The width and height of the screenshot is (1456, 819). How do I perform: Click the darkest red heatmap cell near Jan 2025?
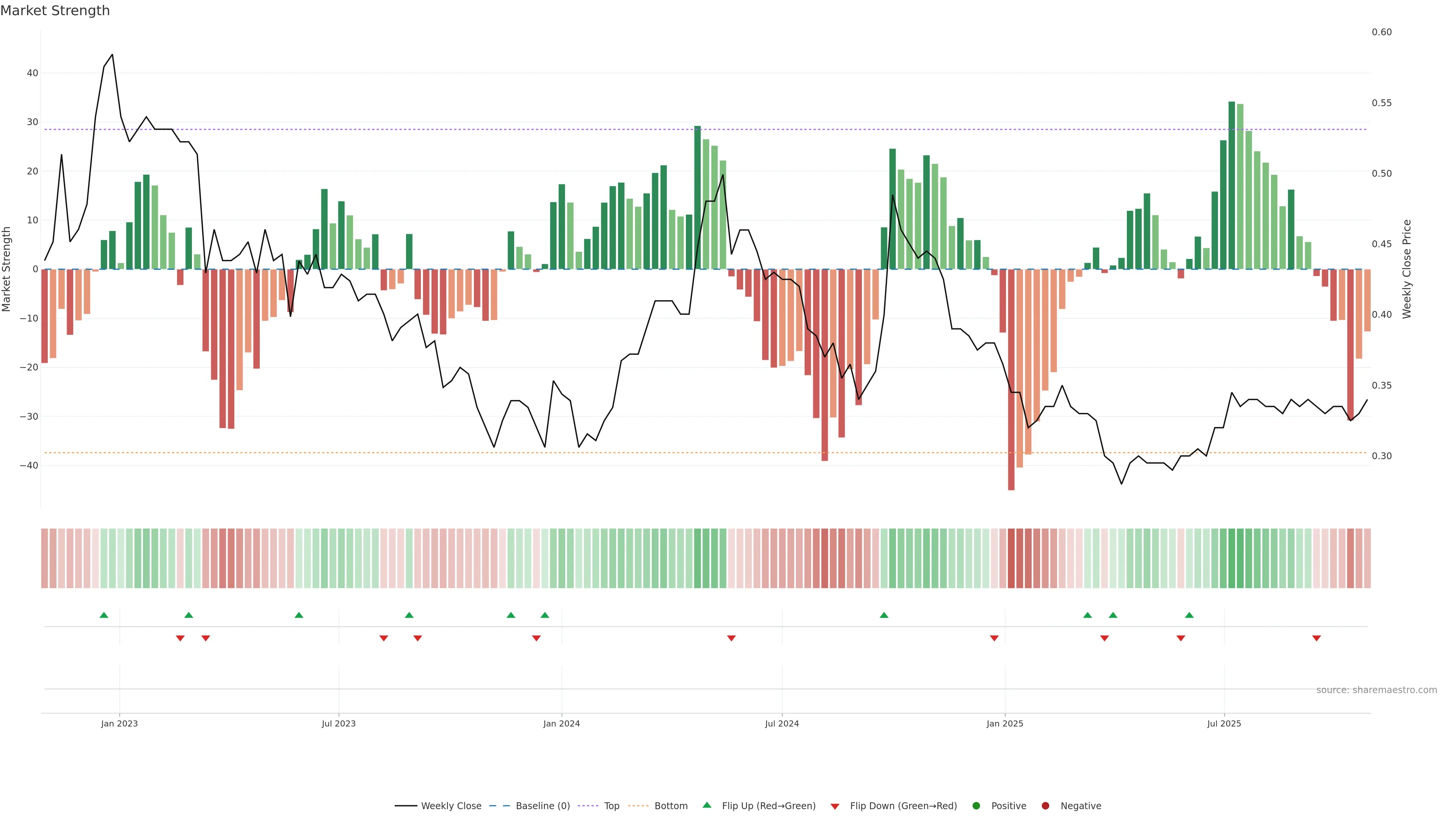click(1011, 559)
